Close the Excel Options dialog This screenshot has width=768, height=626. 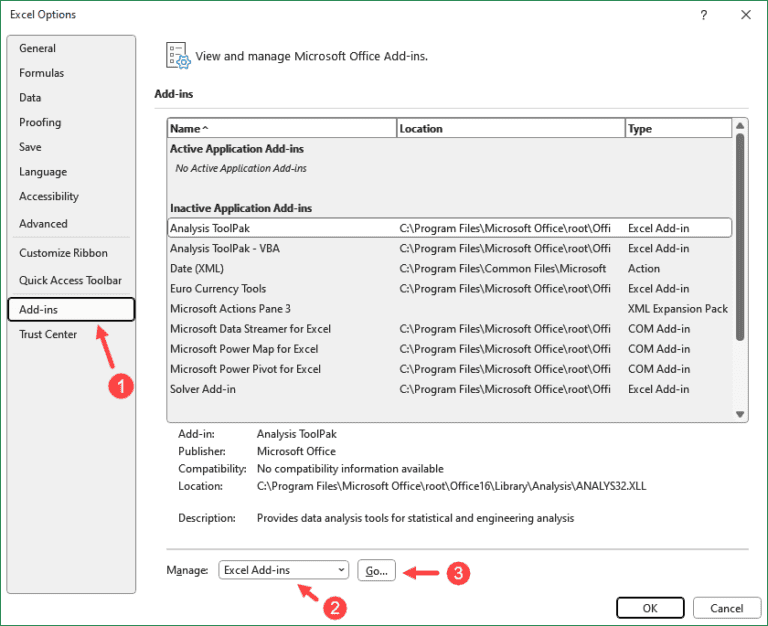[x=745, y=15]
